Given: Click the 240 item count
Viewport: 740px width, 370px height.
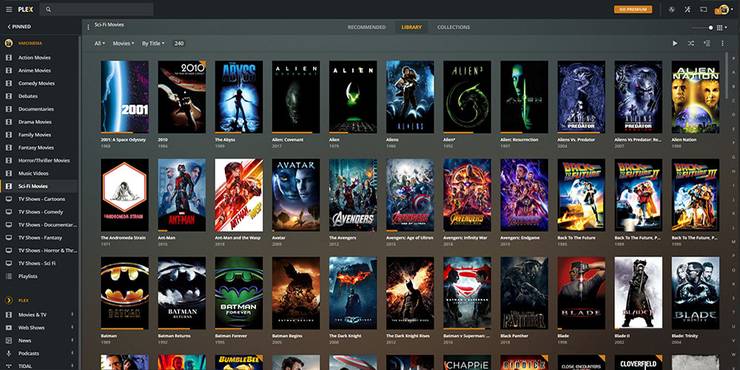Looking at the screenshot, I should (x=179, y=43).
